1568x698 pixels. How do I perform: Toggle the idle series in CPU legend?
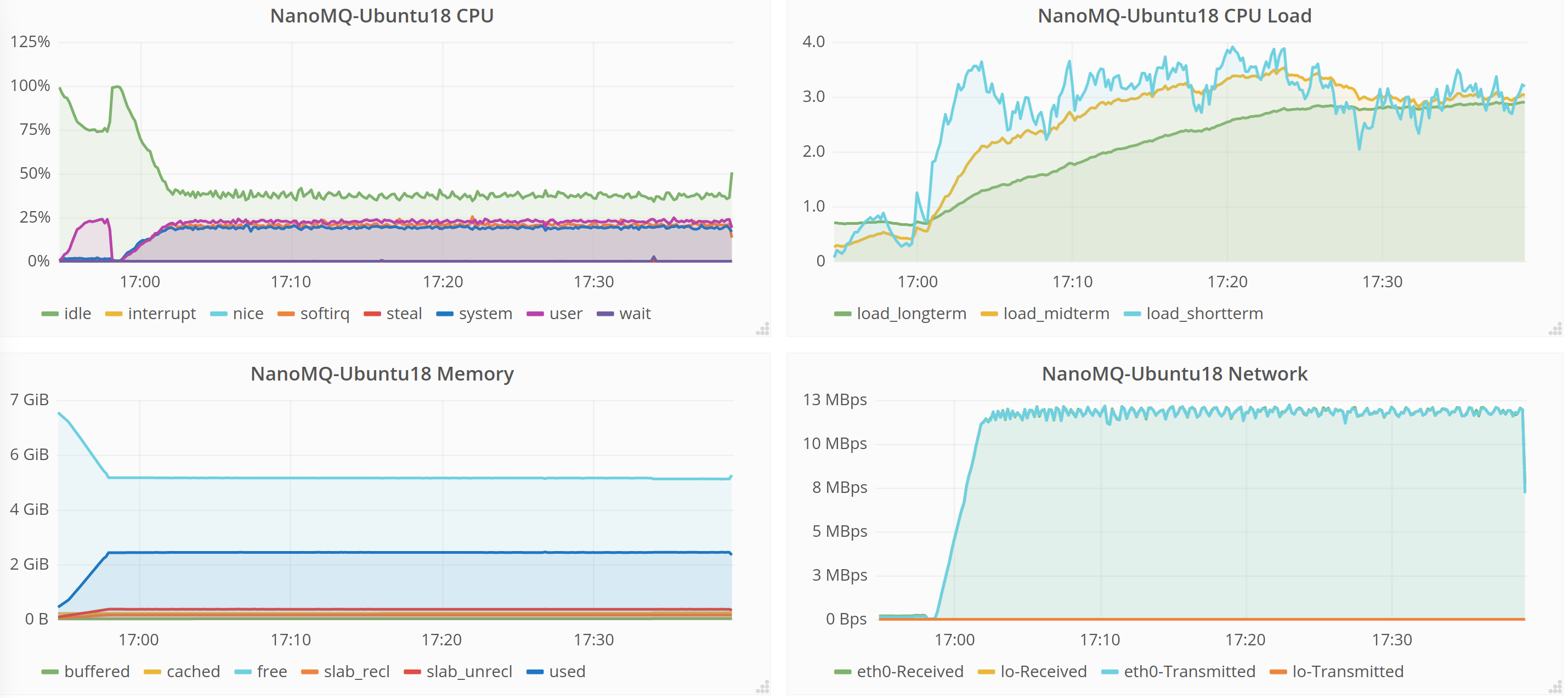coord(77,314)
